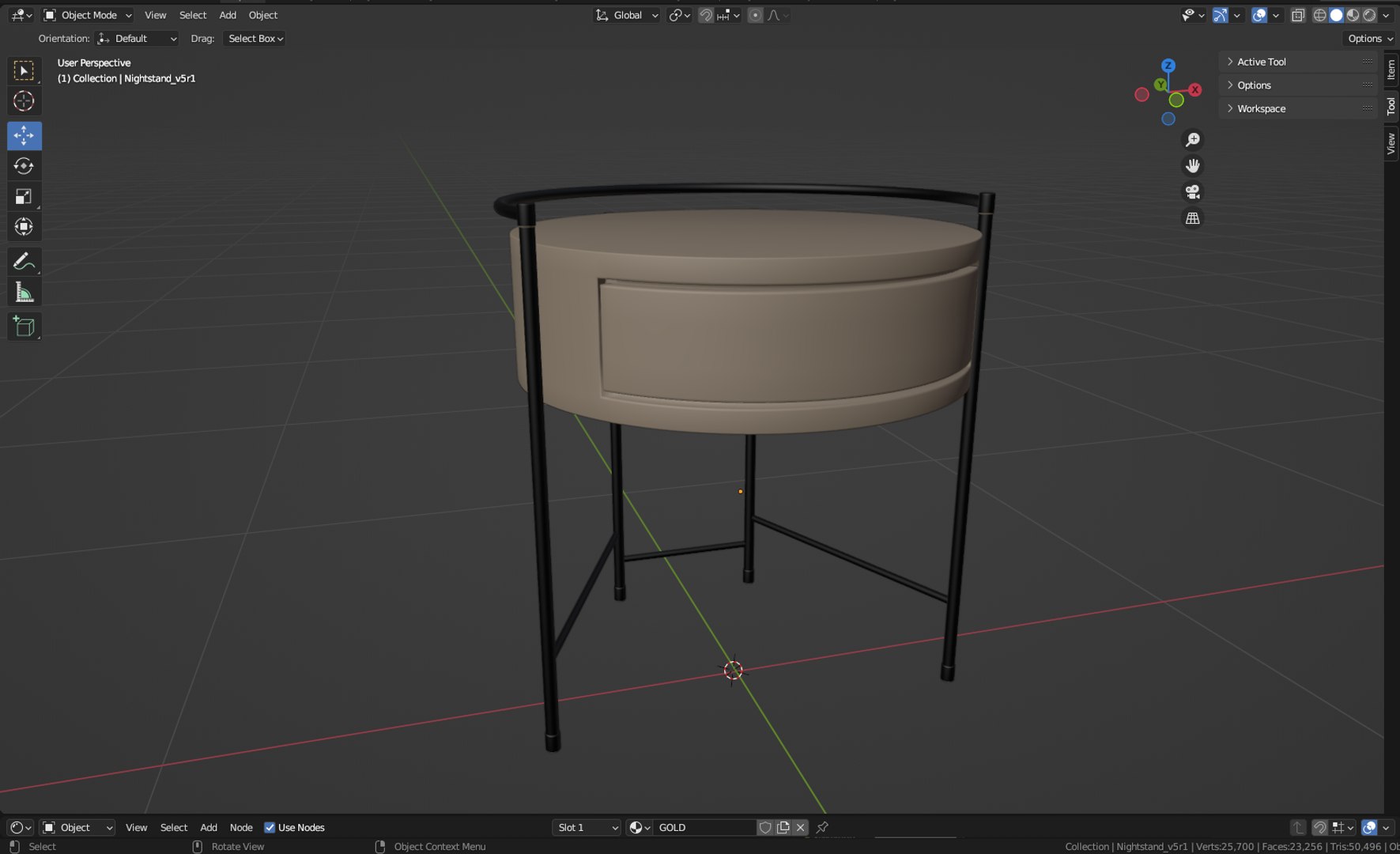Switch to the Item sidebar tab
Viewport: 1400px width, 854px height.
(1391, 70)
